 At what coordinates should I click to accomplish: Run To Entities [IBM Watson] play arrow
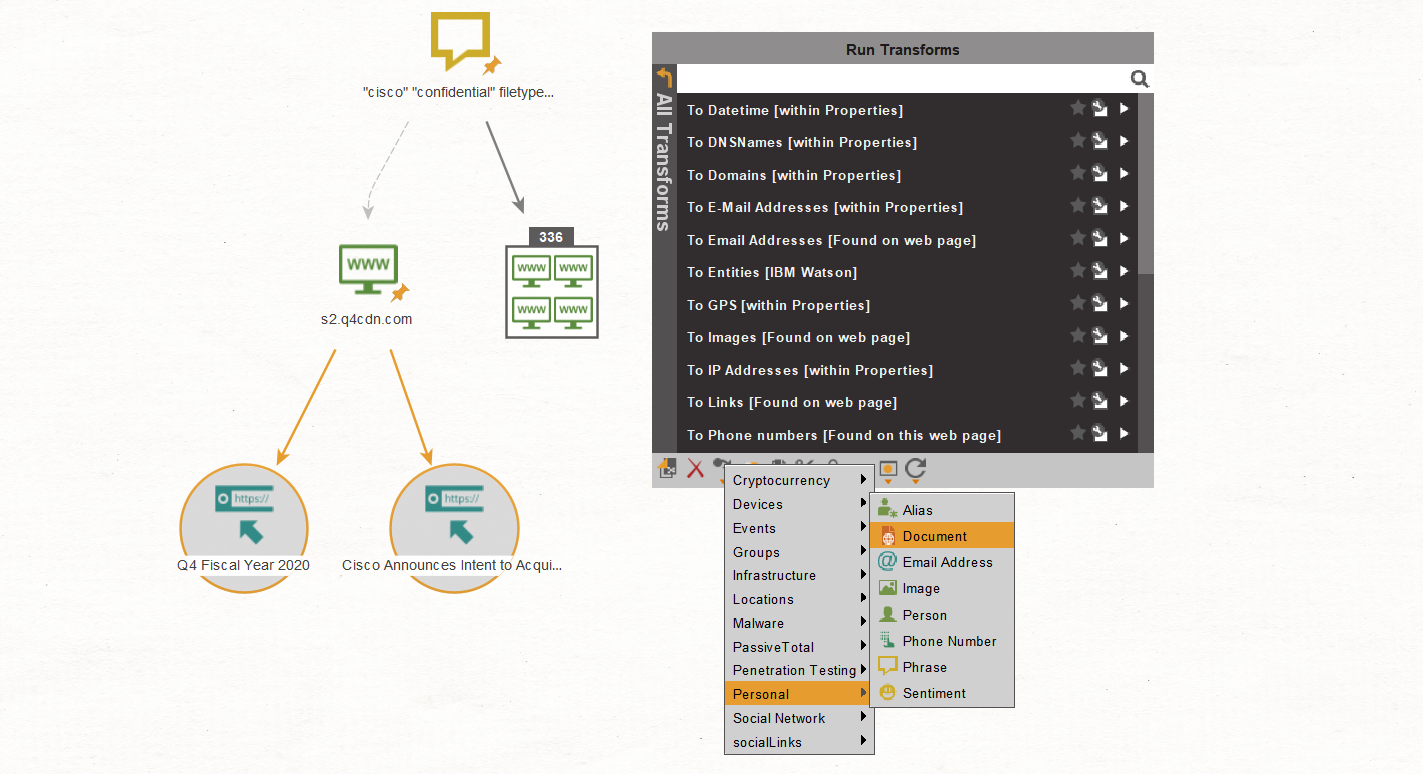[x=1124, y=271]
